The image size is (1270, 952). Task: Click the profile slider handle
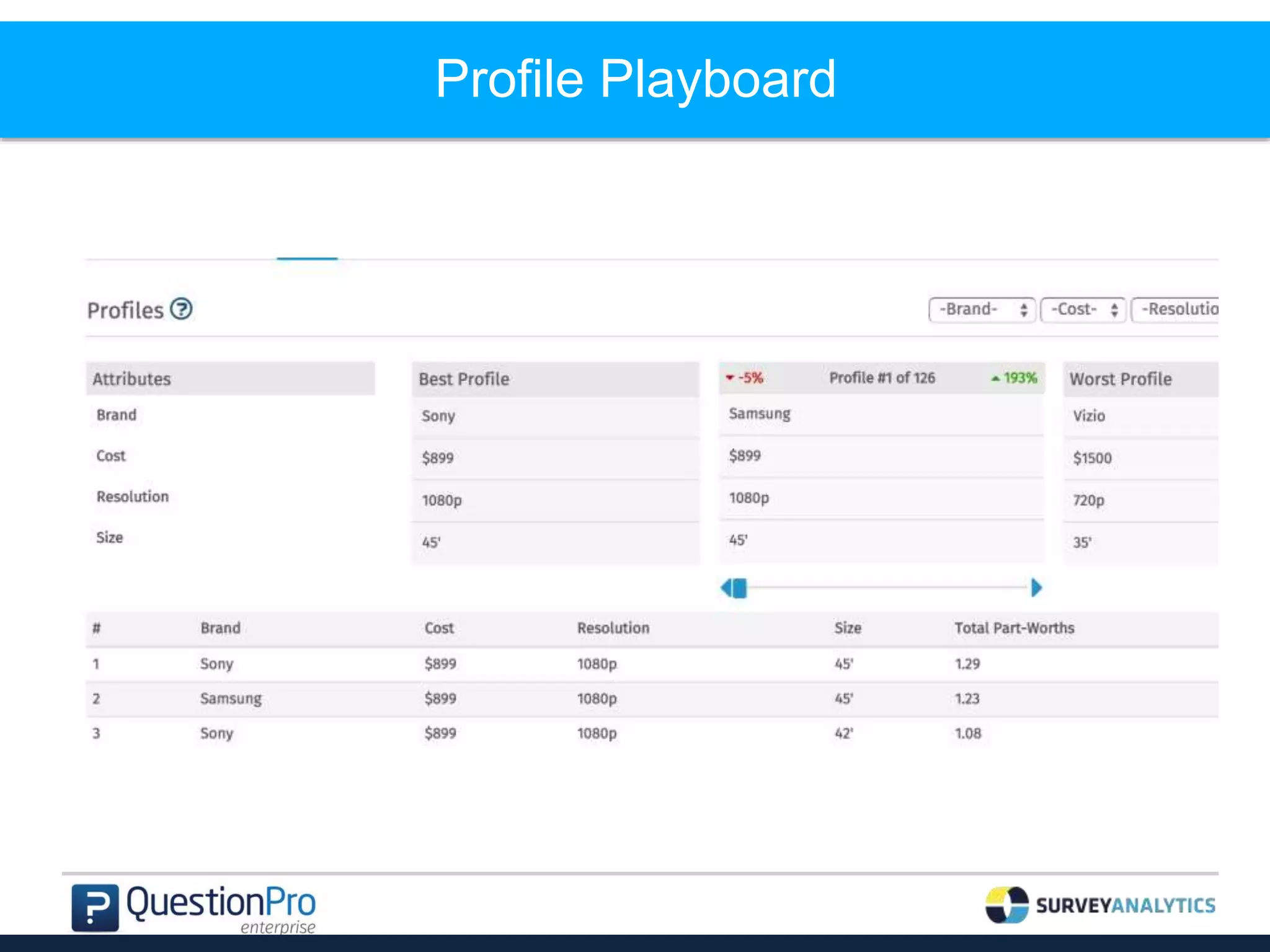point(740,588)
